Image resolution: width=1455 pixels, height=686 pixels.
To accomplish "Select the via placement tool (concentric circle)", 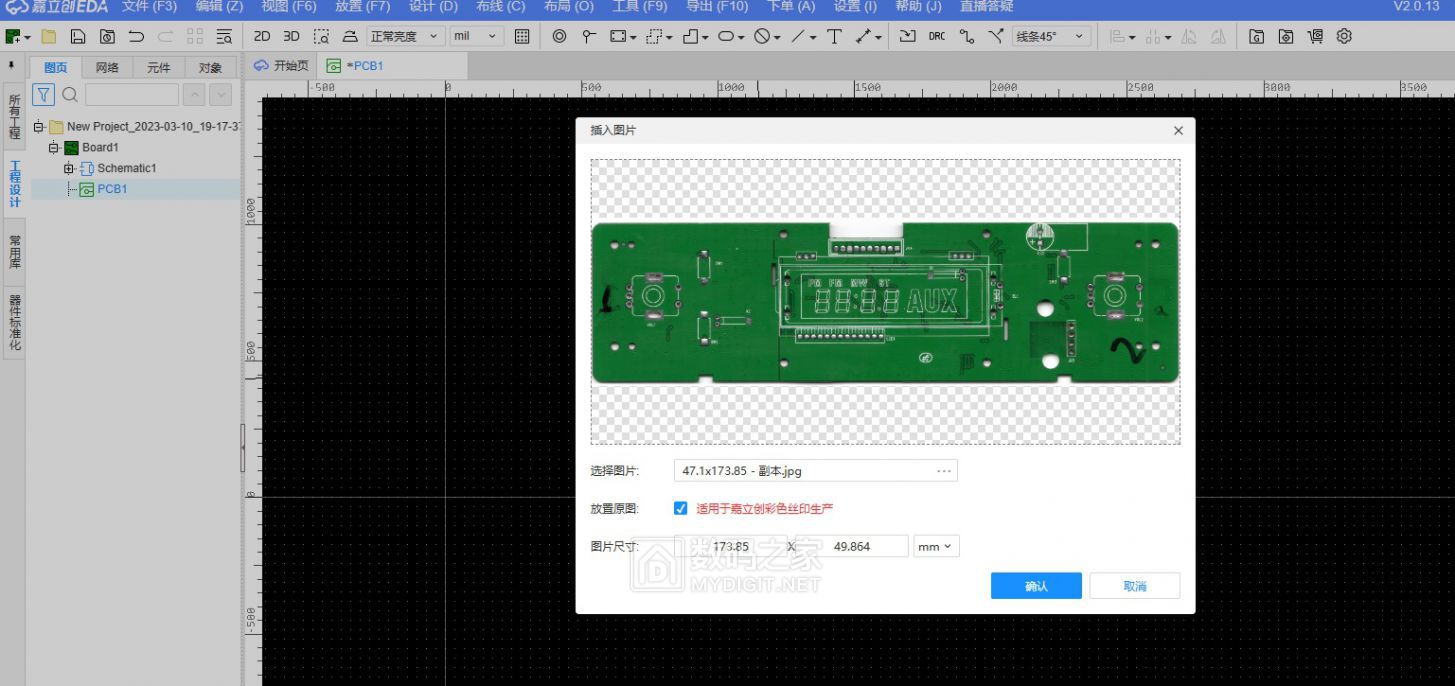I will point(559,36).
